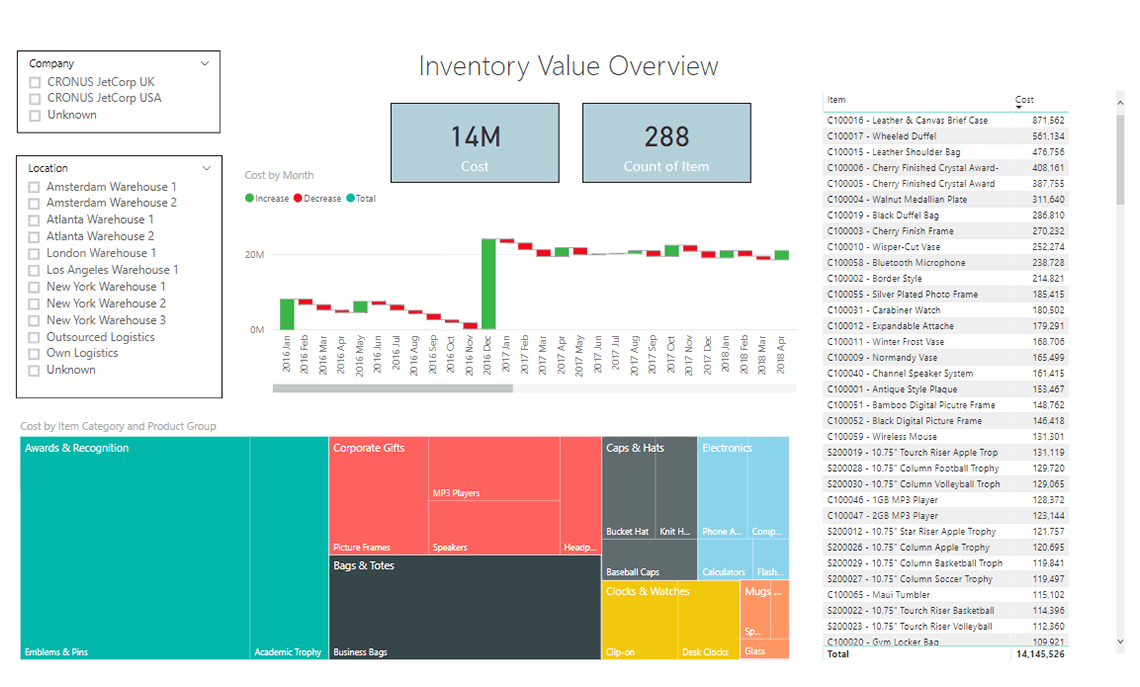Enable London Warehouse 1 filter checkbox
1140x687 pixels.
pyautogui.click(x=33, y=254)
